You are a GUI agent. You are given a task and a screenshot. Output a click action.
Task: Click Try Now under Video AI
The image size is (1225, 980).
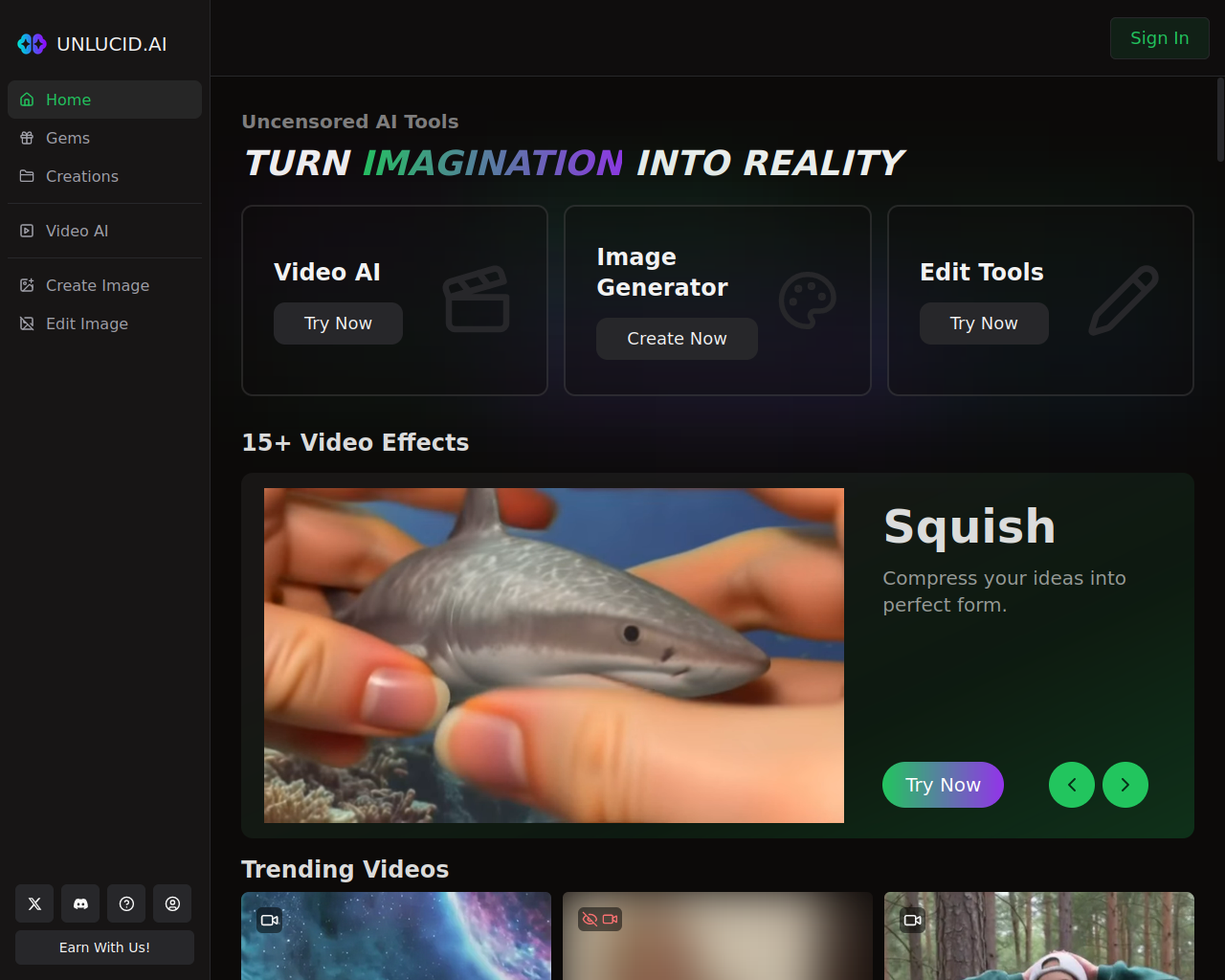pos(338,323)
